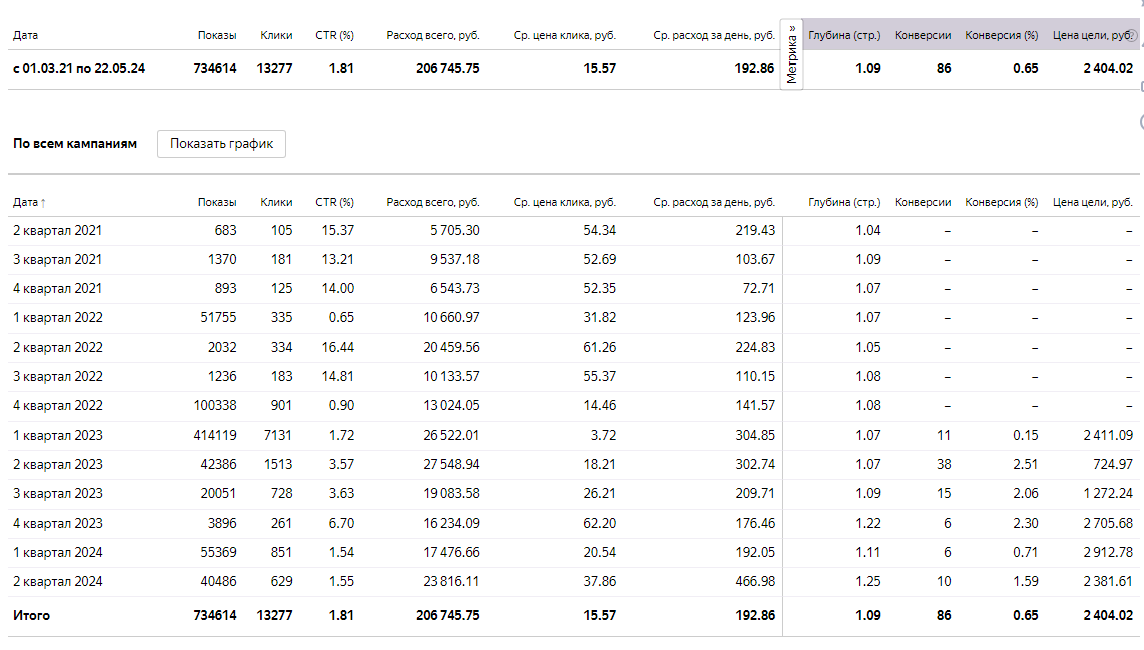Sort quarterly table by "Показы" column header
This screenshot has height=650, width=1144.
(x=217, y=202)
